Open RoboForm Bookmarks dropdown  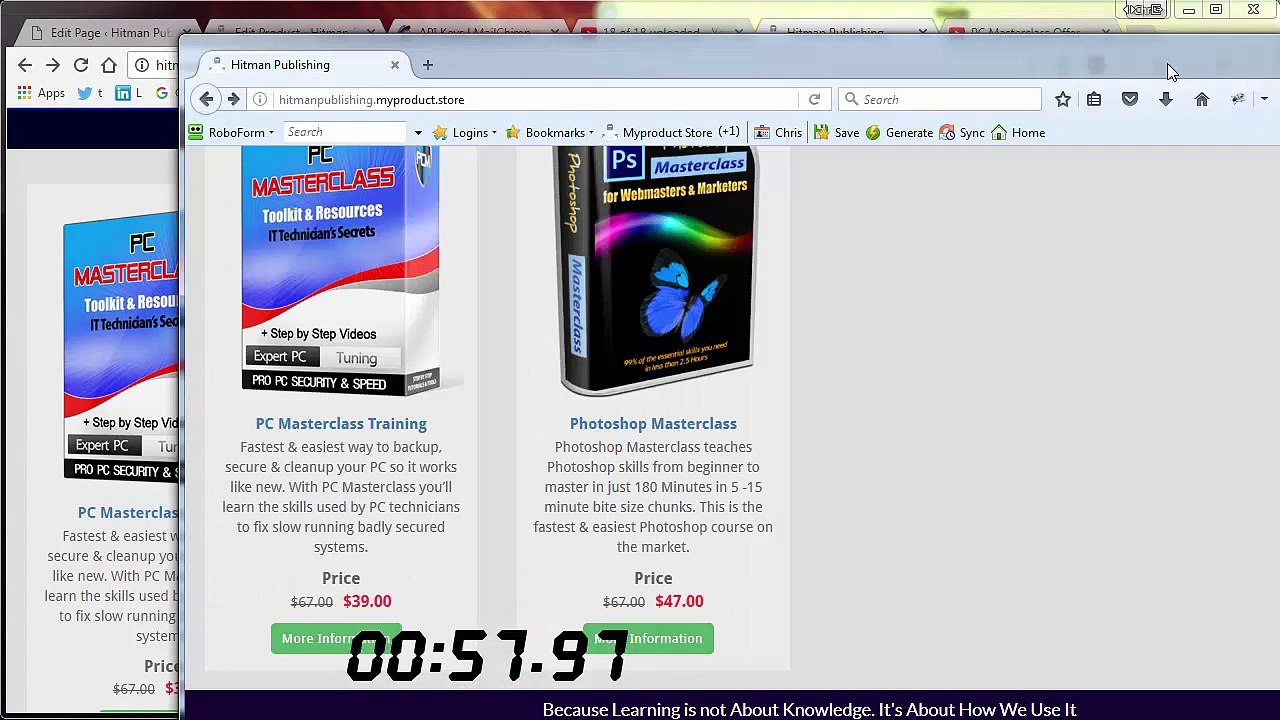[550, 132]
